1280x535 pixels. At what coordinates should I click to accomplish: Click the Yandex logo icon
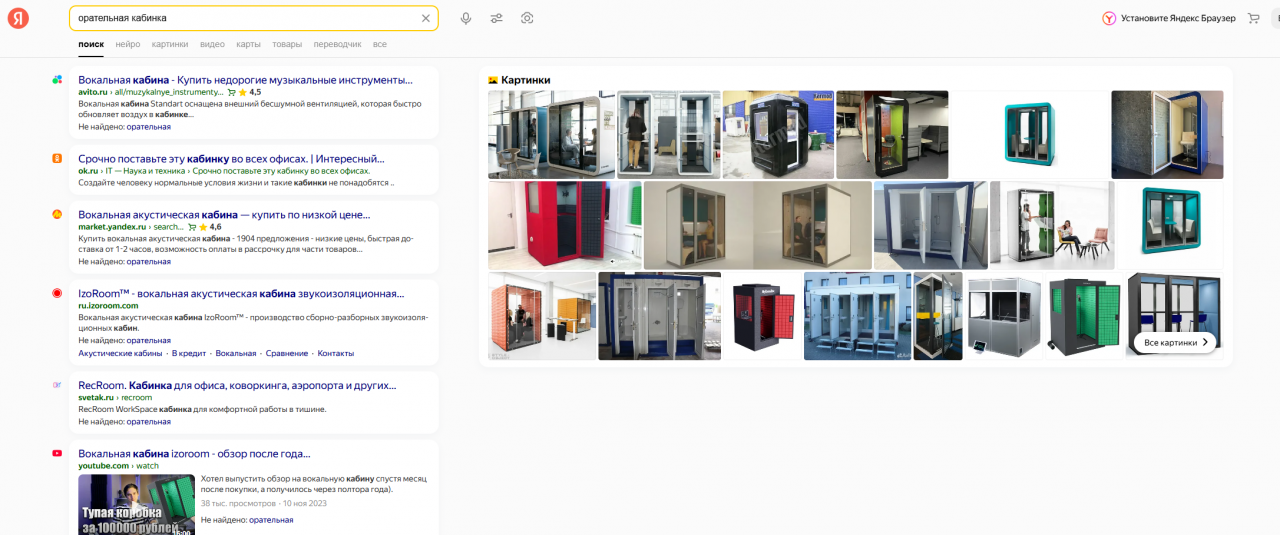coord(19,18)
